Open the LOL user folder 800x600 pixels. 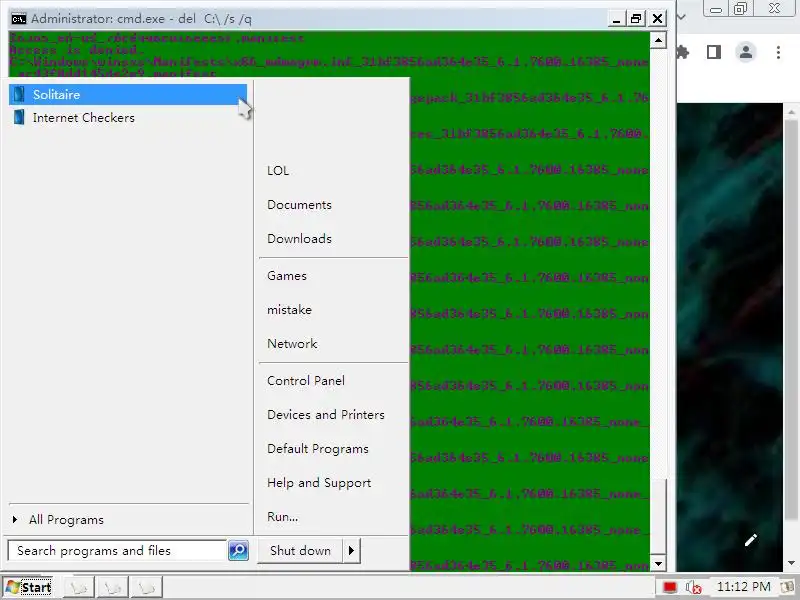coord(278,170)
